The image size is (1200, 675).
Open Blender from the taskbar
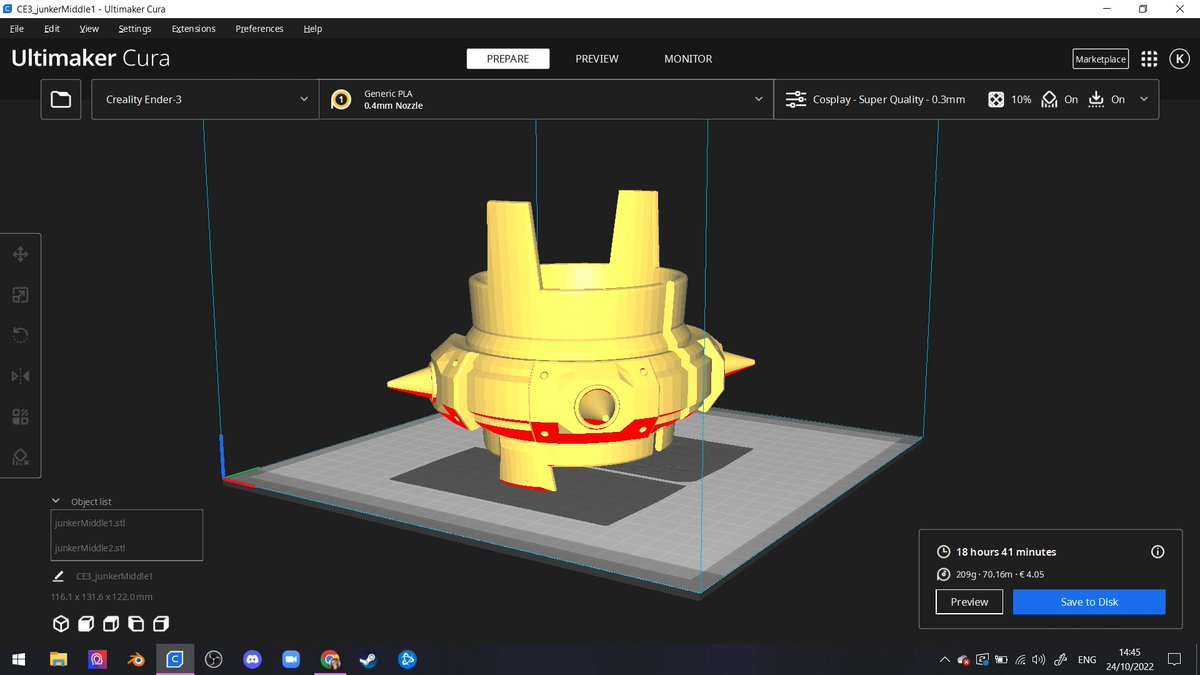click(x=135, y=660)
